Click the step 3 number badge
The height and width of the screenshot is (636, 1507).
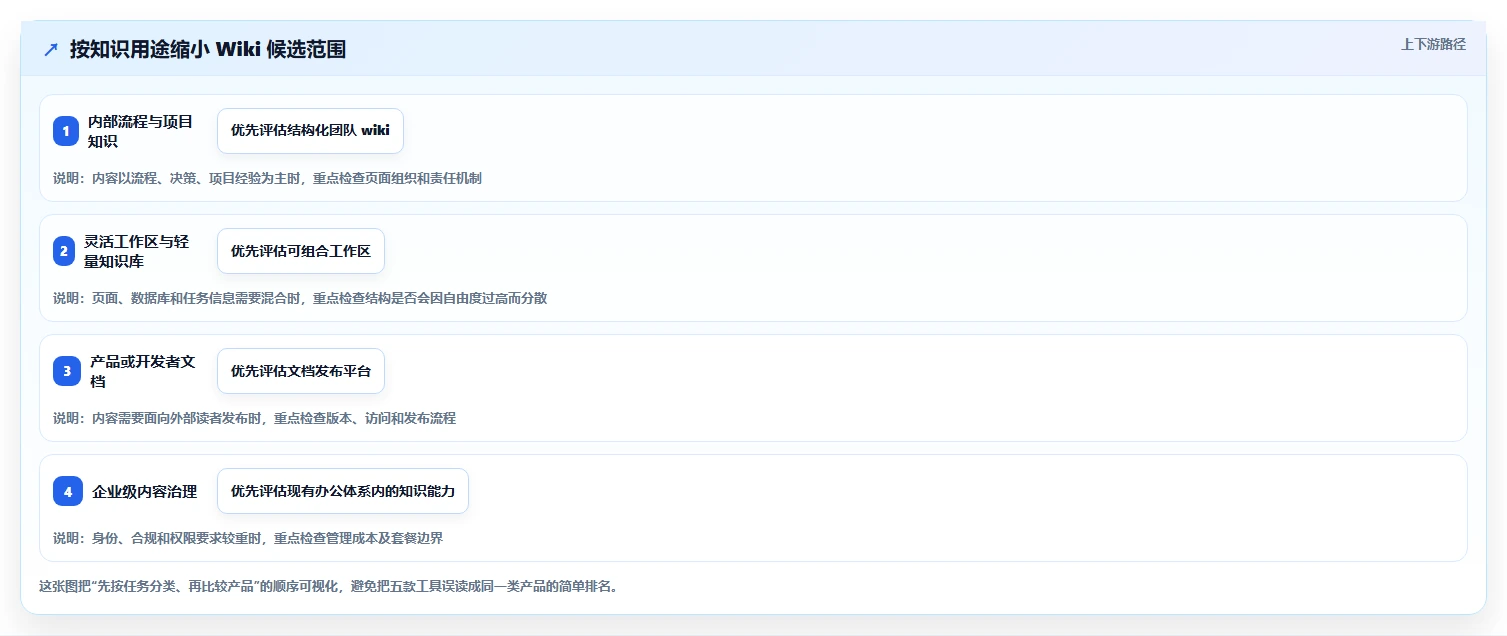coord(66,371)
